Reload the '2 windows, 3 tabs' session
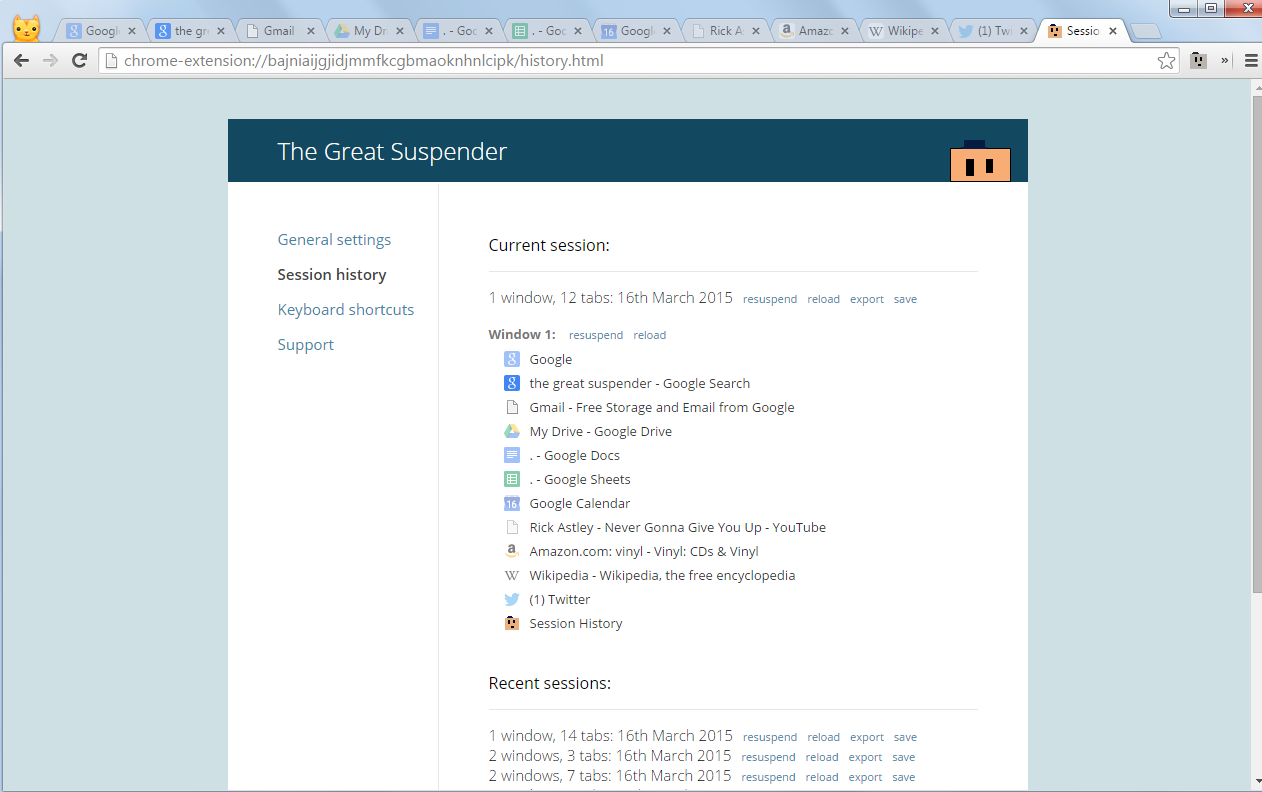1262x792 pixels. click(x=822, y=757)
